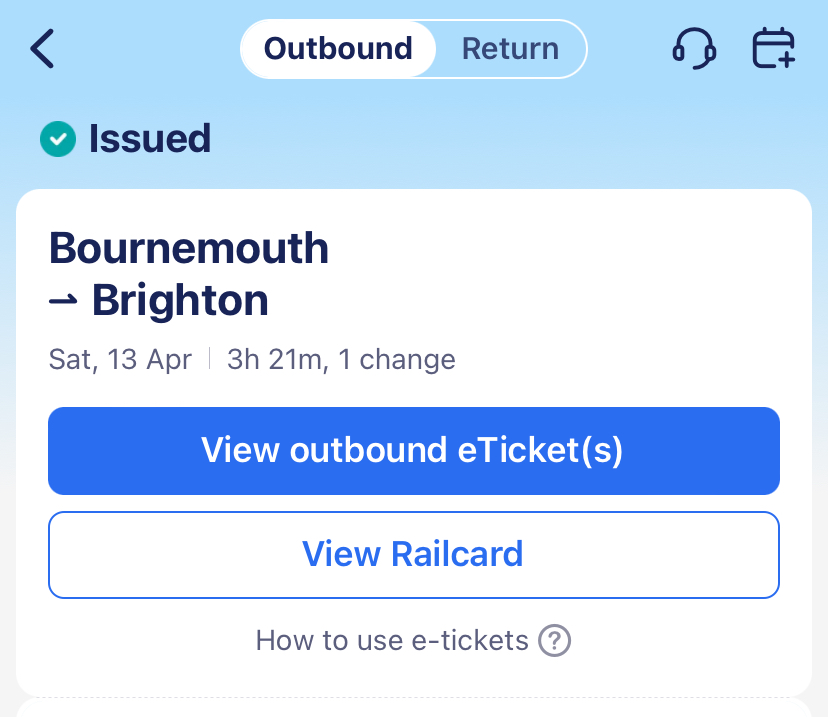Select the Outbound tab
This screenshot has height=717, width=828.
click(338, 48)
